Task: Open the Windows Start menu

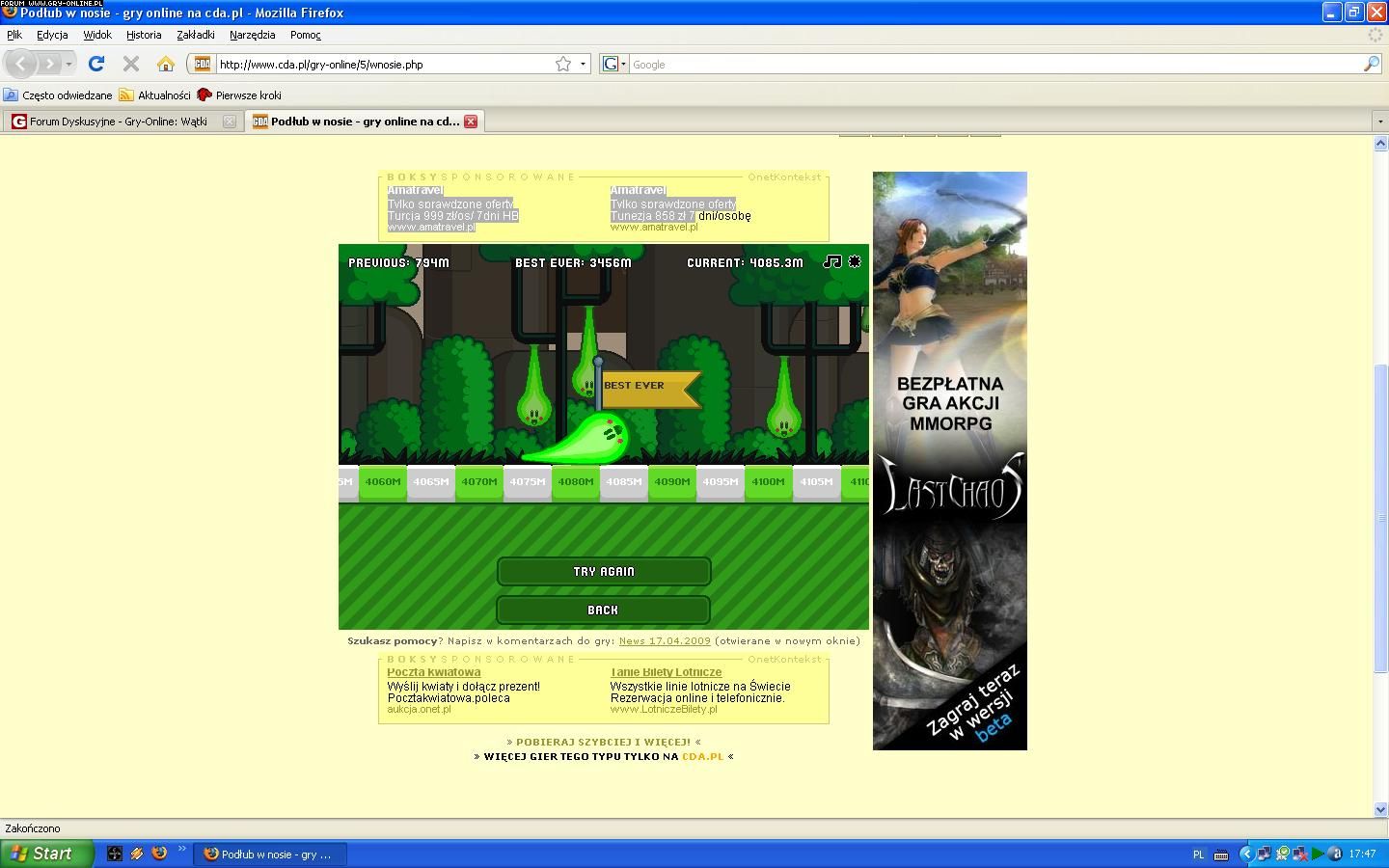Action: coord(47,854)
